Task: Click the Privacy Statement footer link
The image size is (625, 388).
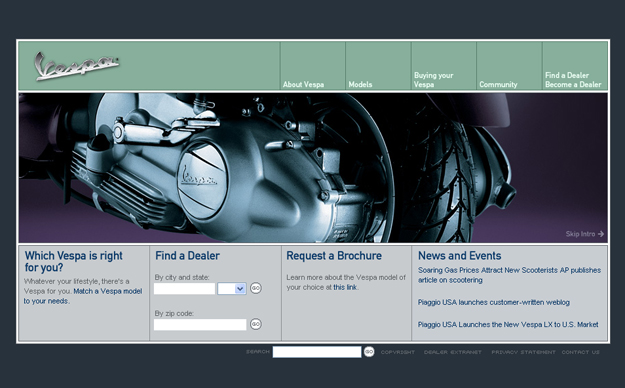Action: pyautogui.click(x=523, y=352)
